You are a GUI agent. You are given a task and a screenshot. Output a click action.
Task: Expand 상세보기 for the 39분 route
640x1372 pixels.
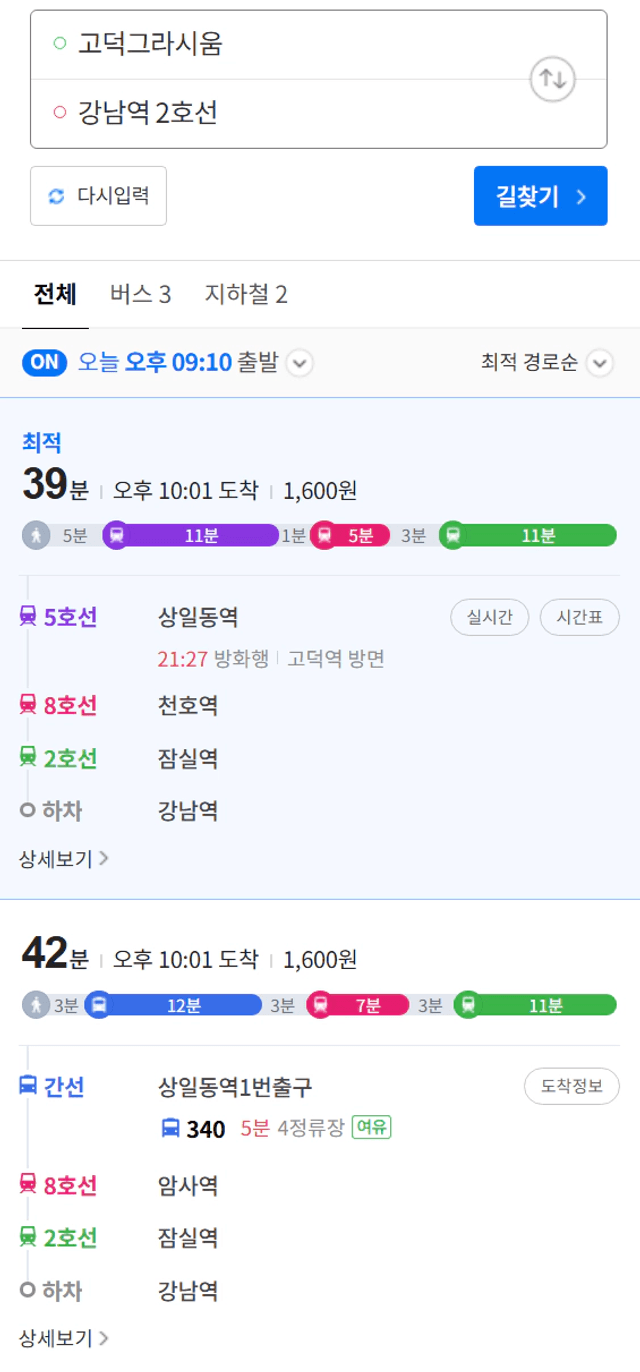64,858
